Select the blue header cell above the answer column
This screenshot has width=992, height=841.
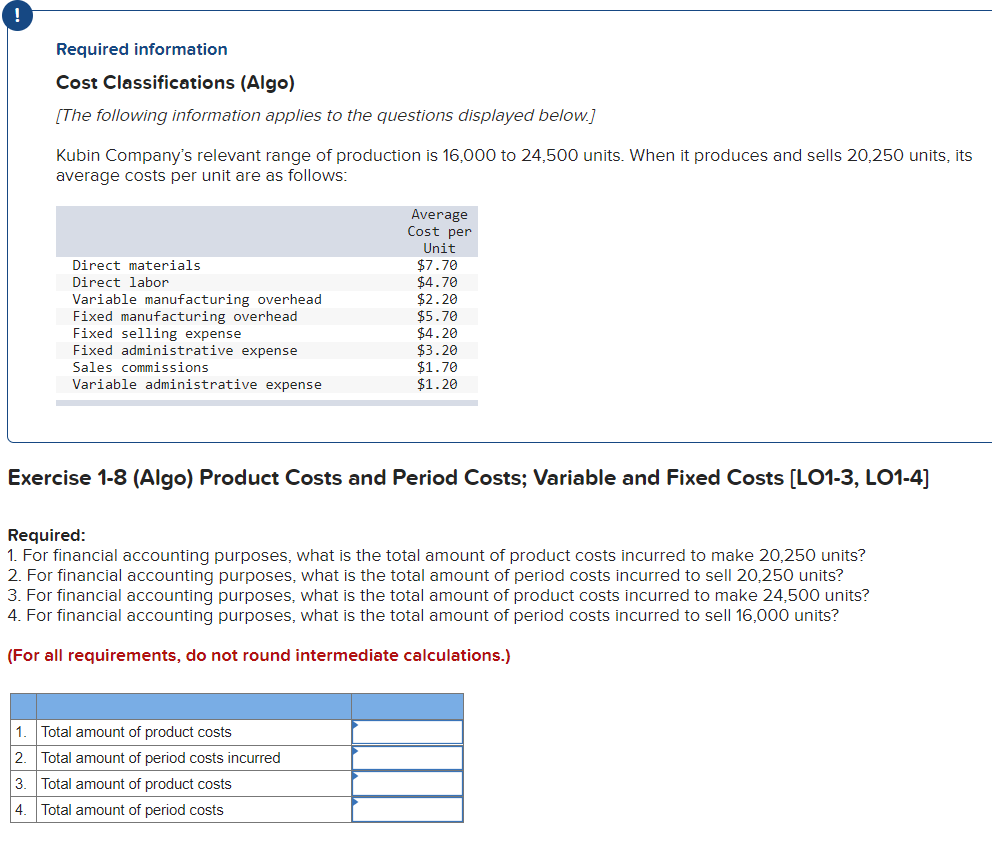coord(407,705)
